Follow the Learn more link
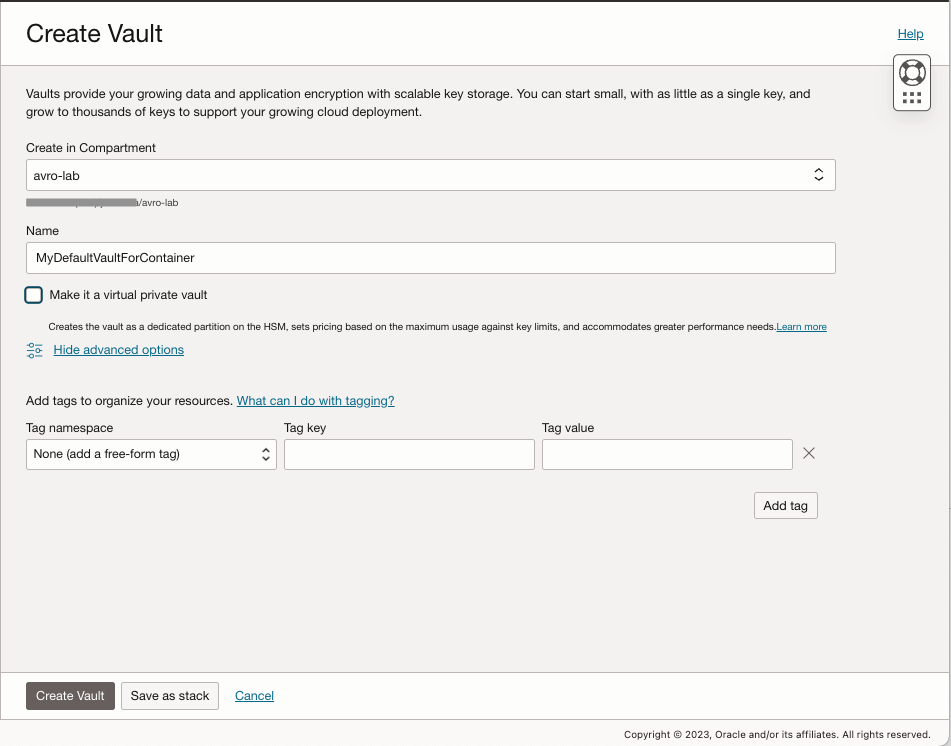 pos(801,327)
